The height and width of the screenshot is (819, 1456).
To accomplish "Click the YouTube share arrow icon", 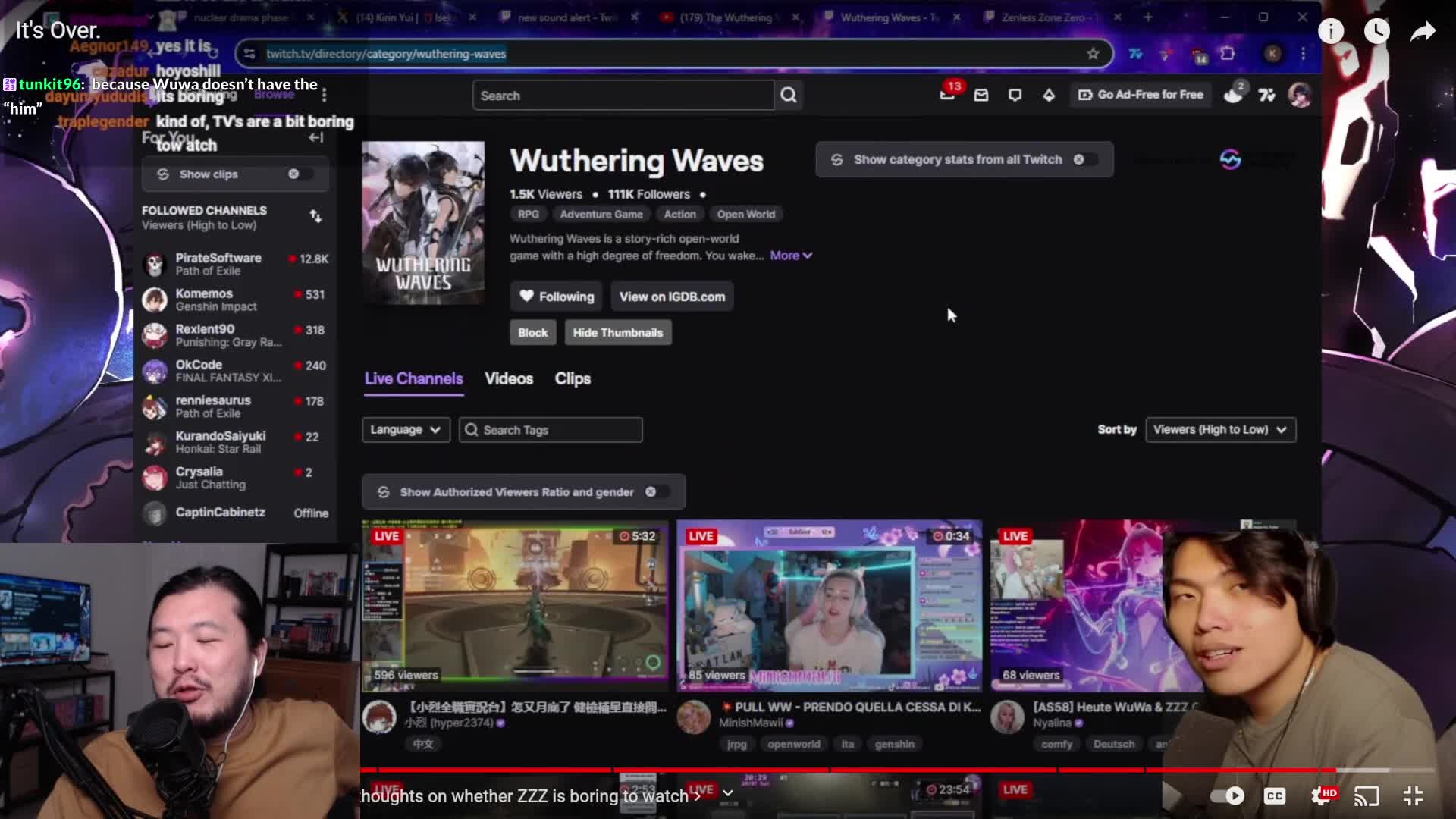I will (x=1423, y=31).
